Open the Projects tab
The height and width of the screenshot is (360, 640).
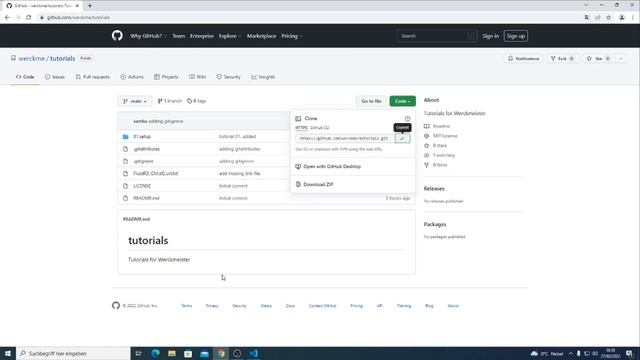(166, 77)
